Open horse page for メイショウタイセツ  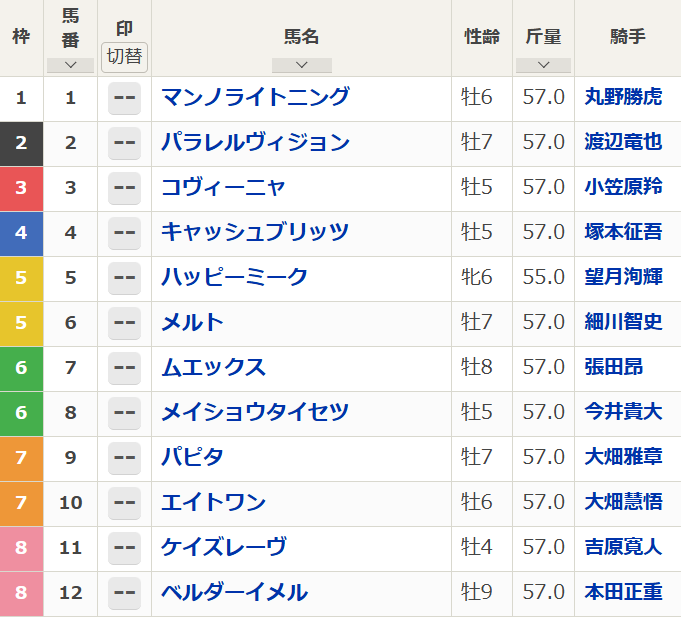pyautogui.click(x=255, y=412)
